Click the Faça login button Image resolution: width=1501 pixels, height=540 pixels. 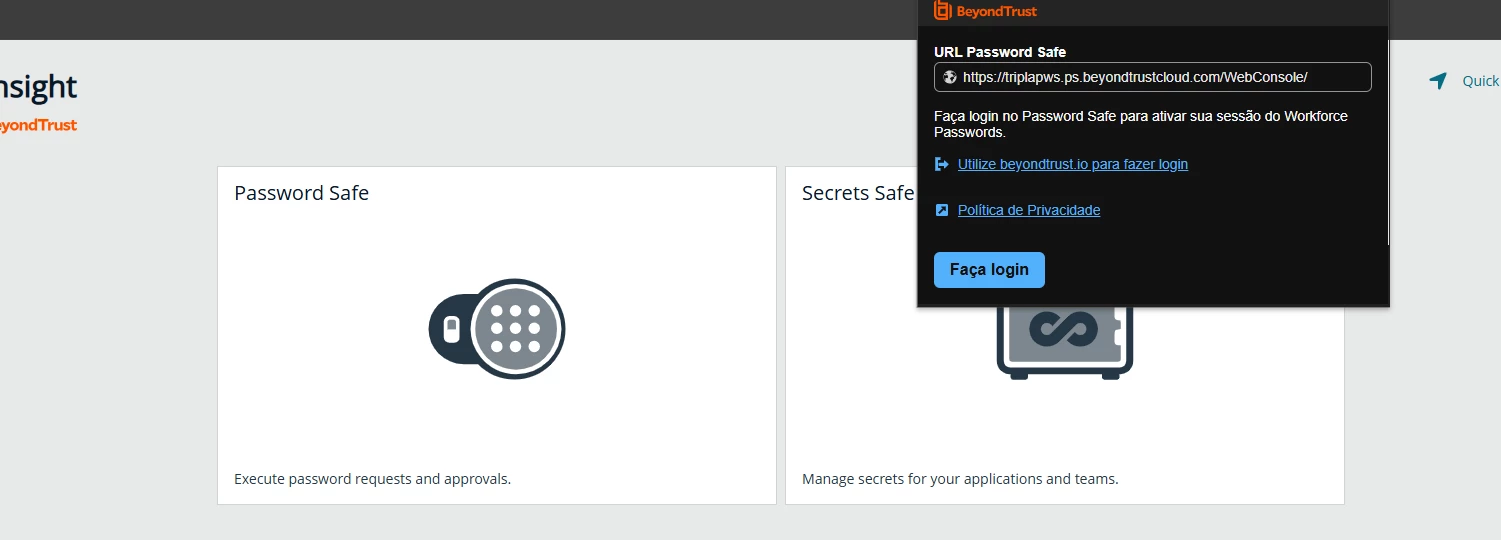[x=989, y=270]
